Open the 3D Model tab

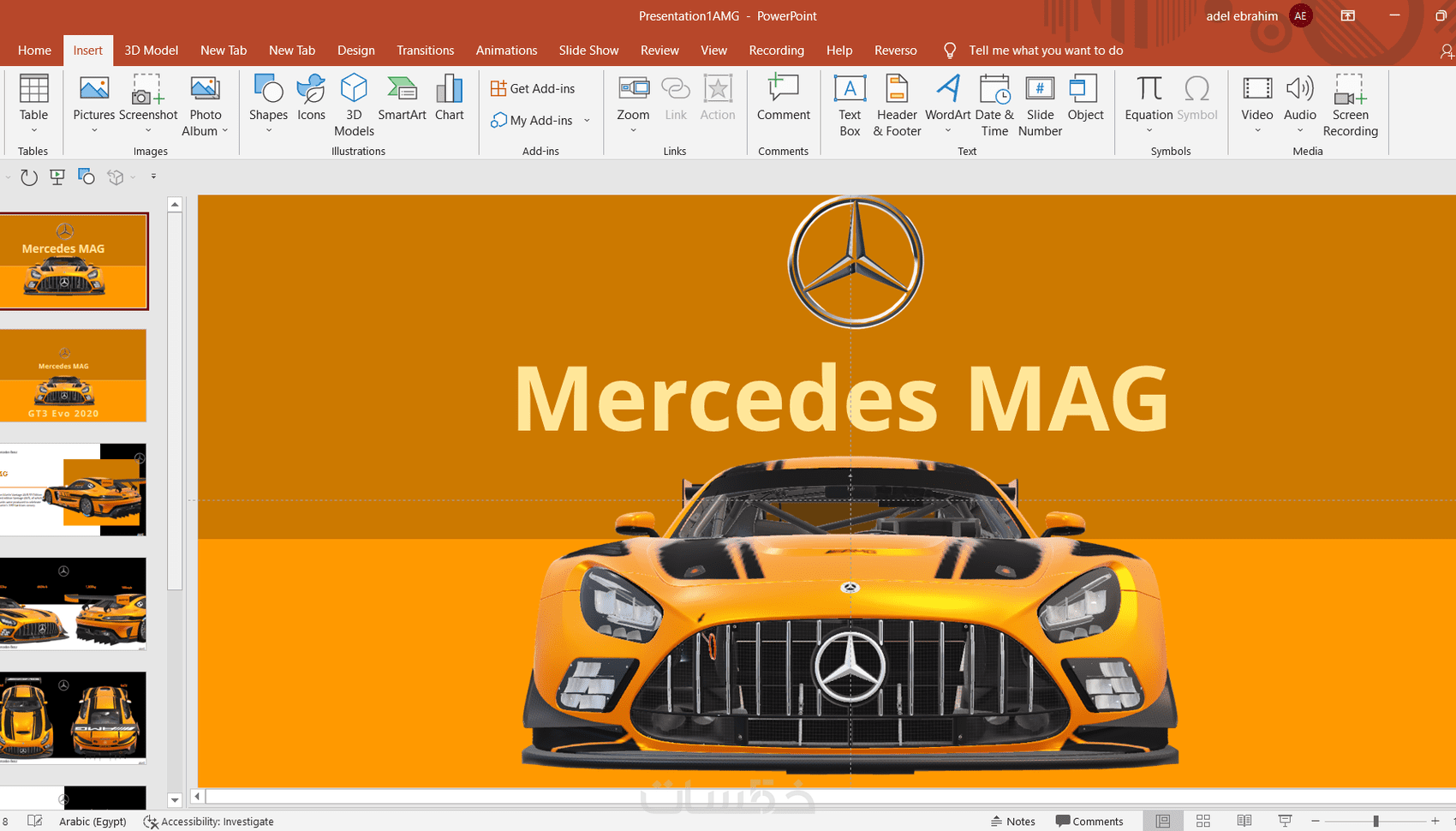(x=152, y=51)
